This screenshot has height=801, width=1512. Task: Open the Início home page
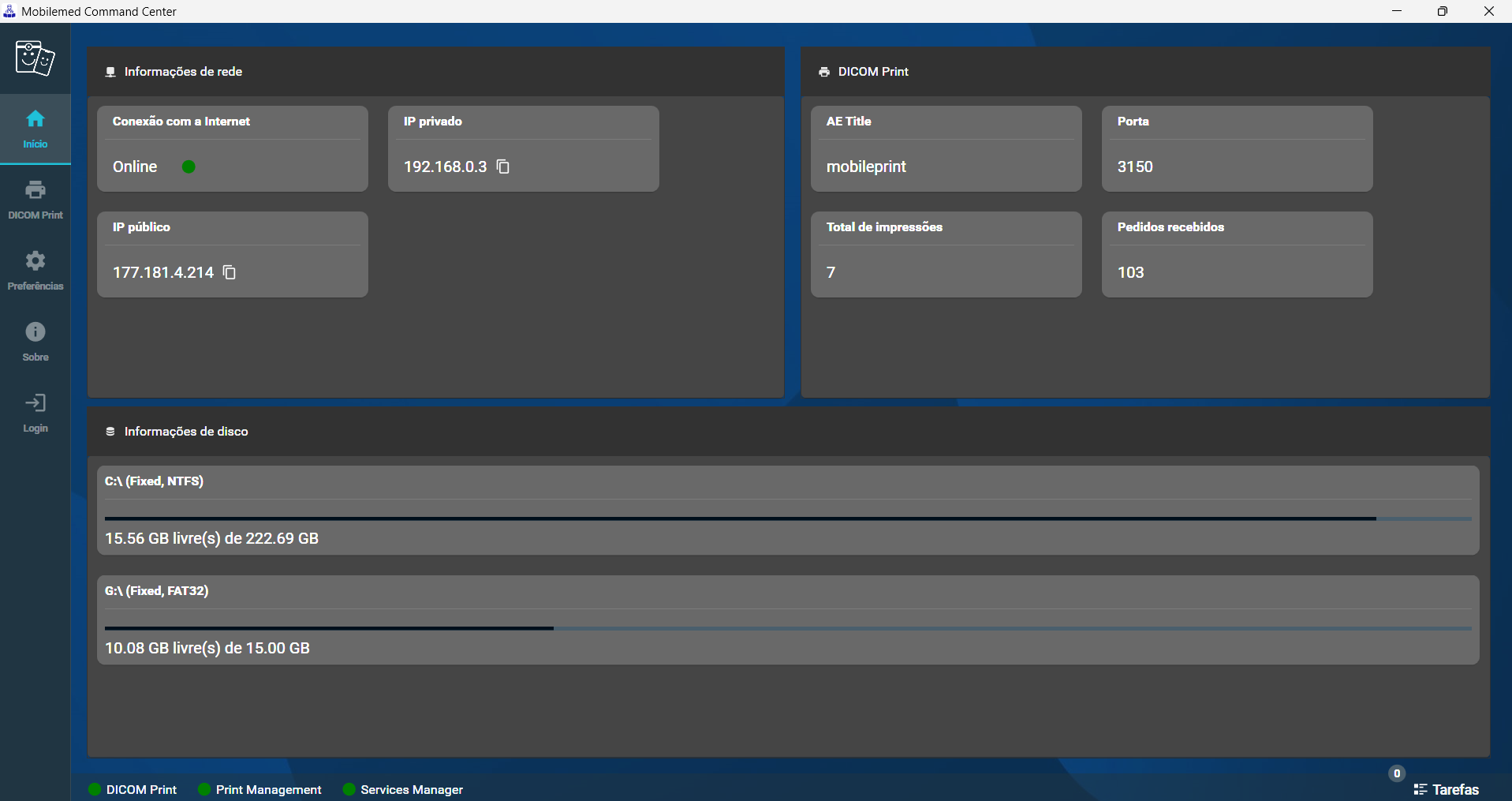point(35,129)
